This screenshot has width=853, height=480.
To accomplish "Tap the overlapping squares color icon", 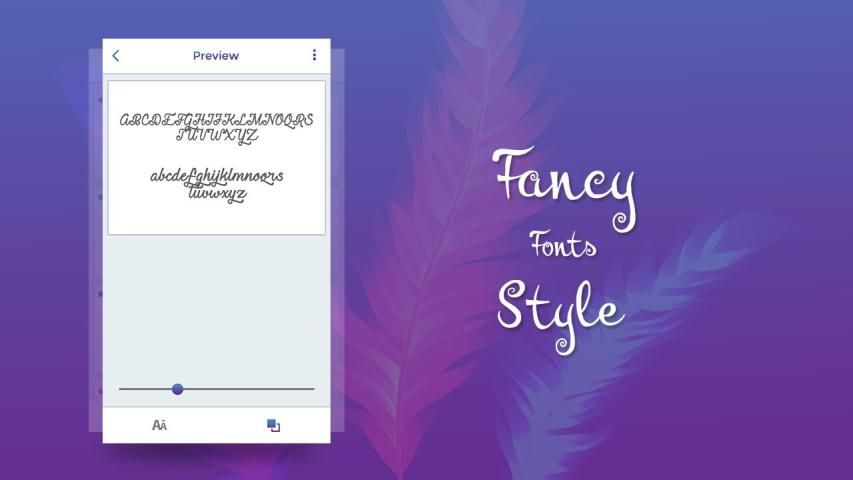I will click(x=273, y=425).
